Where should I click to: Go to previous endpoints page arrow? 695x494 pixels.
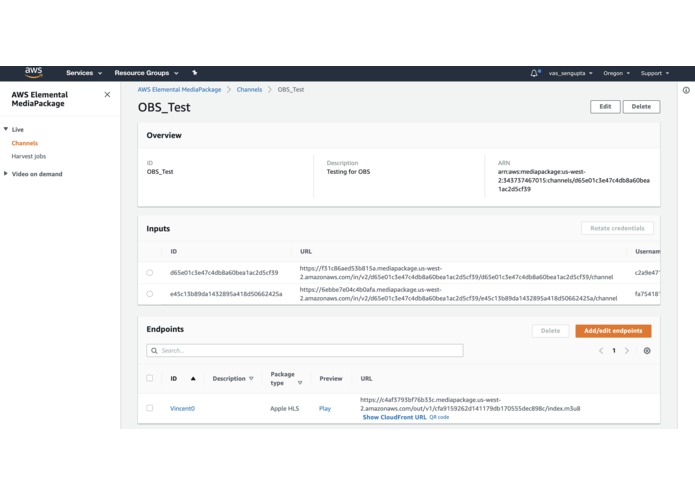pyautogui.click(x=601, y=350)
